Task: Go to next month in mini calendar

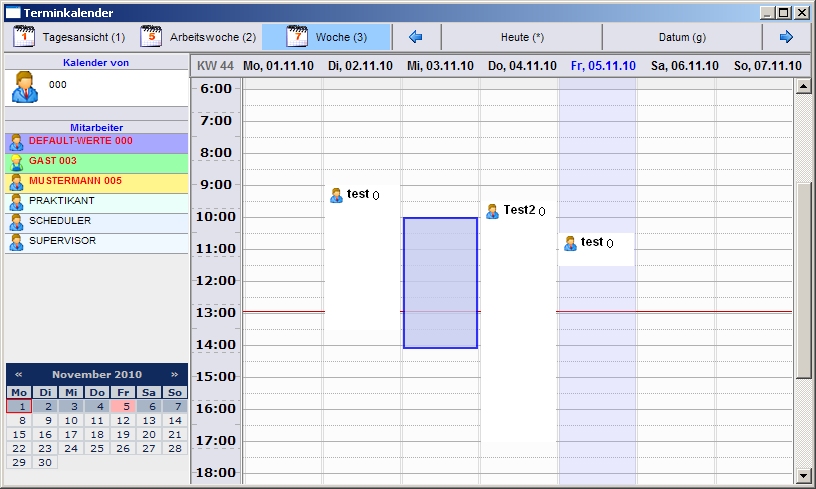Action: point(175,374)
